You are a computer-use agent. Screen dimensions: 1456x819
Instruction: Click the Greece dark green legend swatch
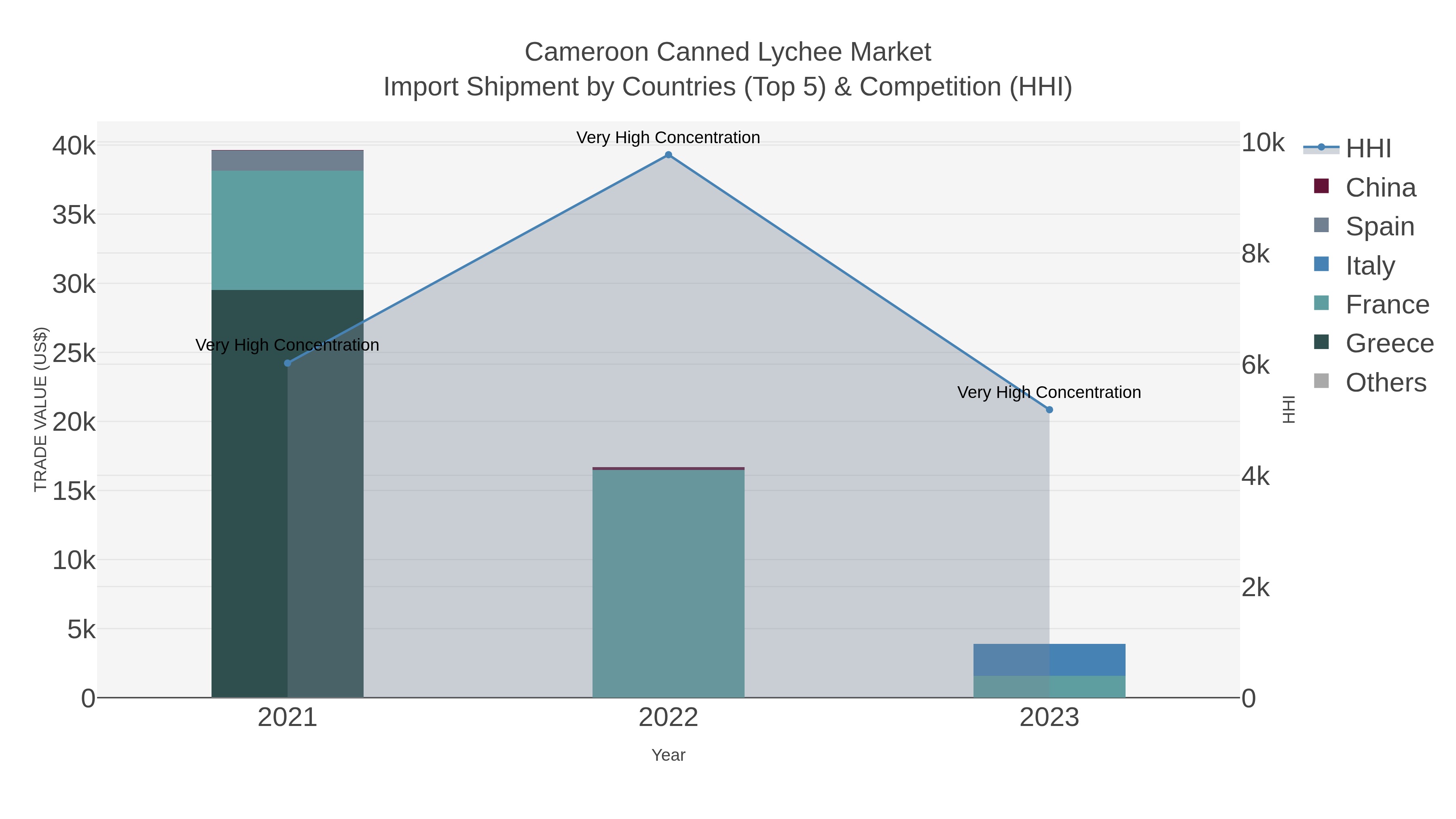pos(1321,342)
